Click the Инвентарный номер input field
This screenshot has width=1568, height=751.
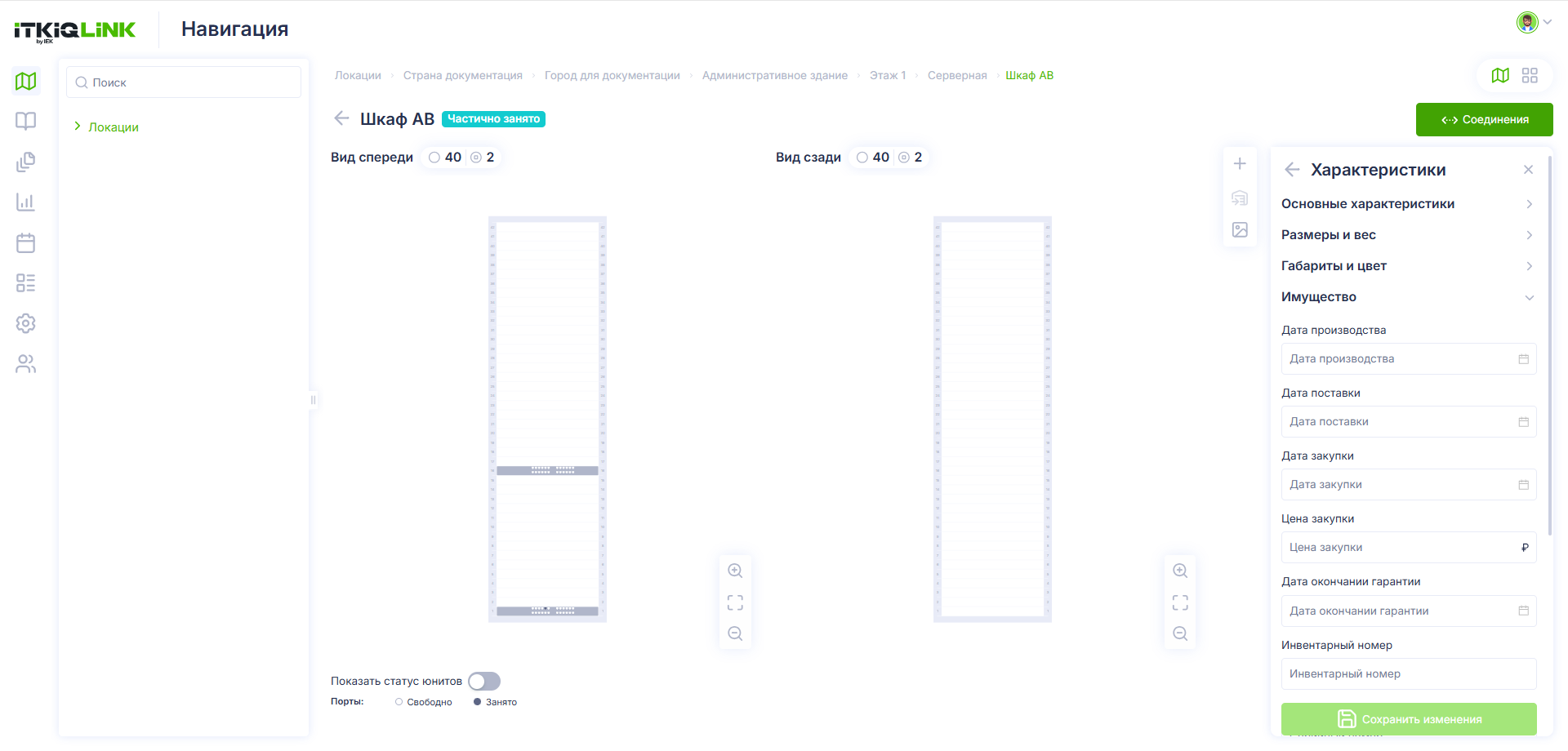(1409, 673)
